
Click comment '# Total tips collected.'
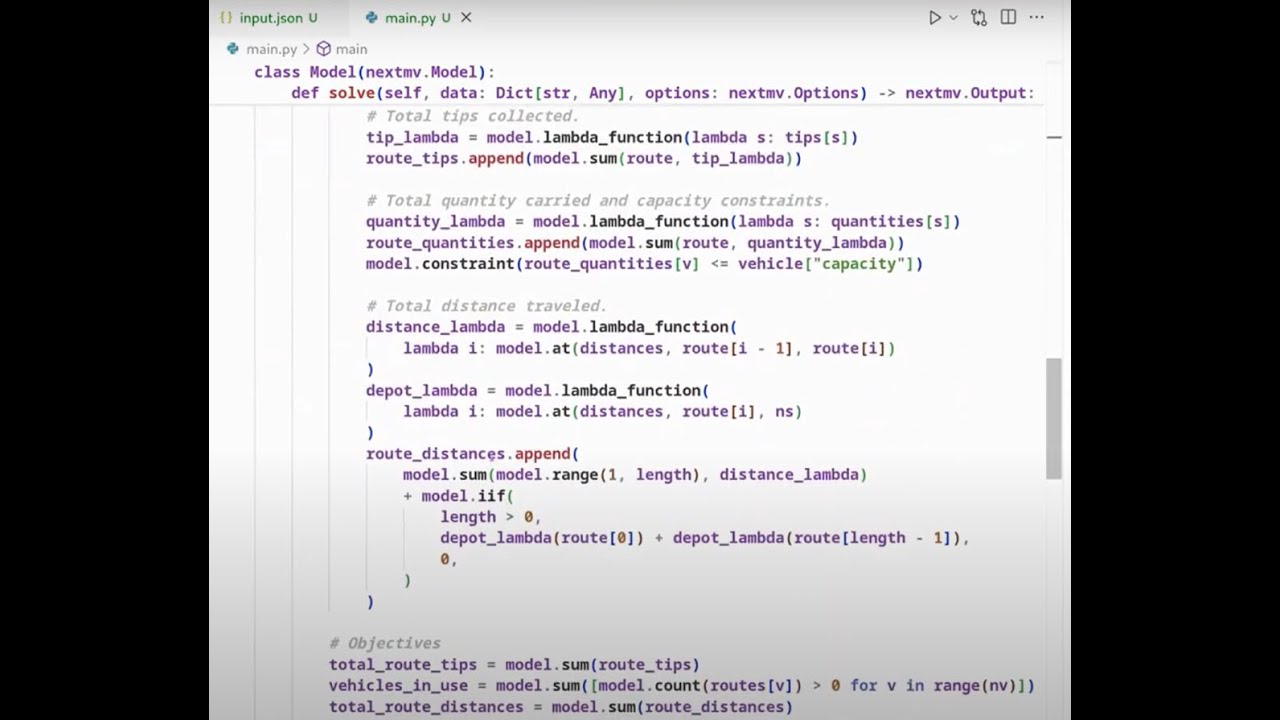pos(472,116)
